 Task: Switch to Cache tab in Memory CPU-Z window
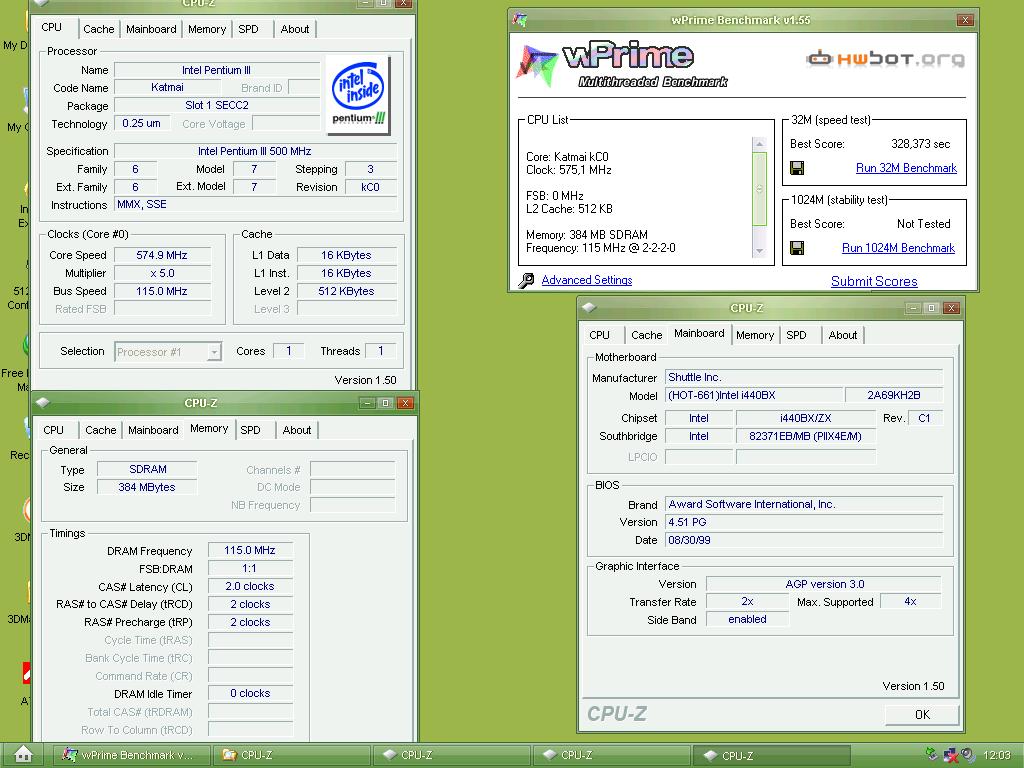click(101, 430)
